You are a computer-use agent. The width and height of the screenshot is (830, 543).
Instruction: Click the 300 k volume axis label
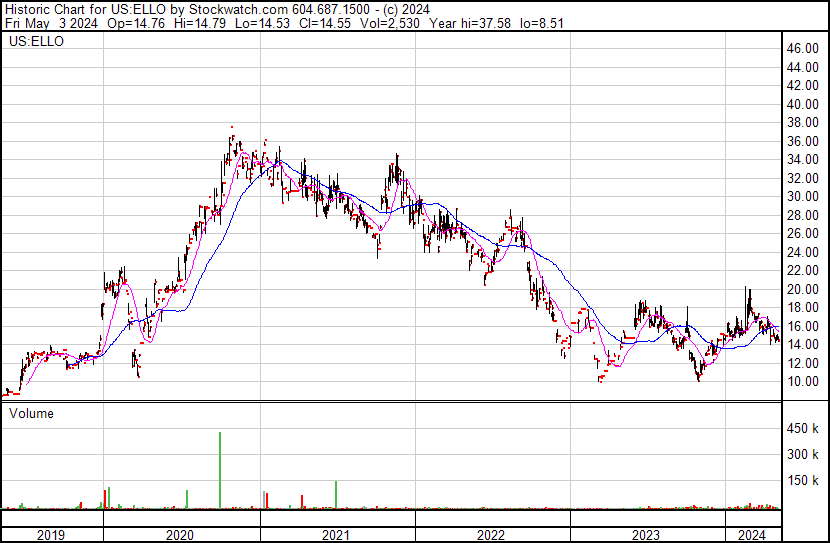(802, 455)
